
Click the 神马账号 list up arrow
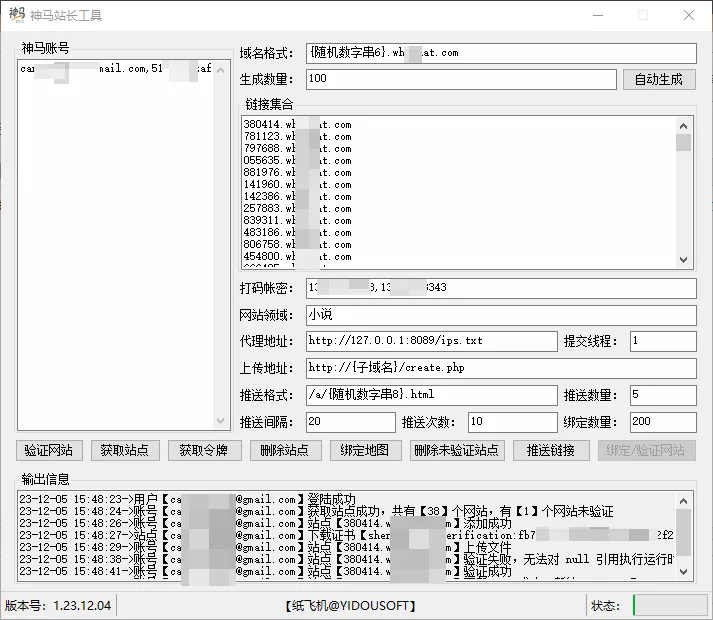(221, 70)
